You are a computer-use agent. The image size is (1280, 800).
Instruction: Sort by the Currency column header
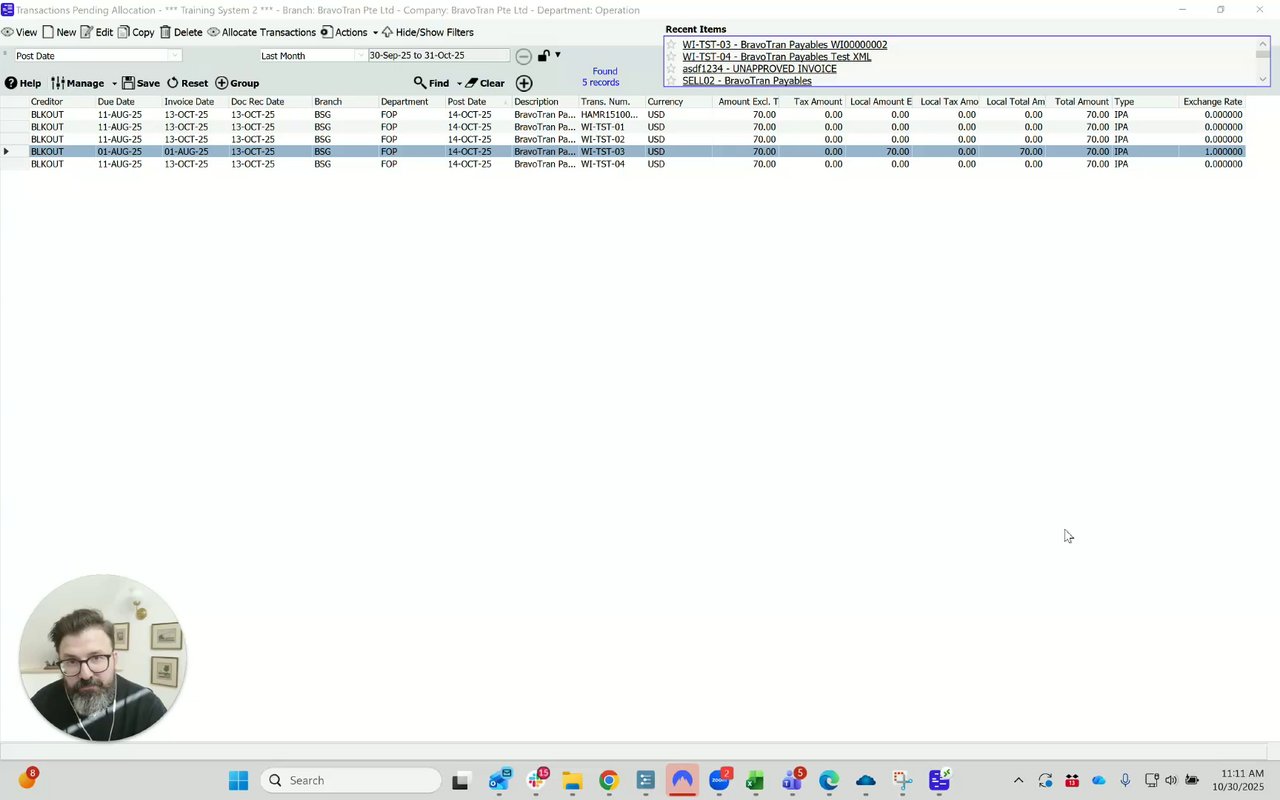click(678, 102)
